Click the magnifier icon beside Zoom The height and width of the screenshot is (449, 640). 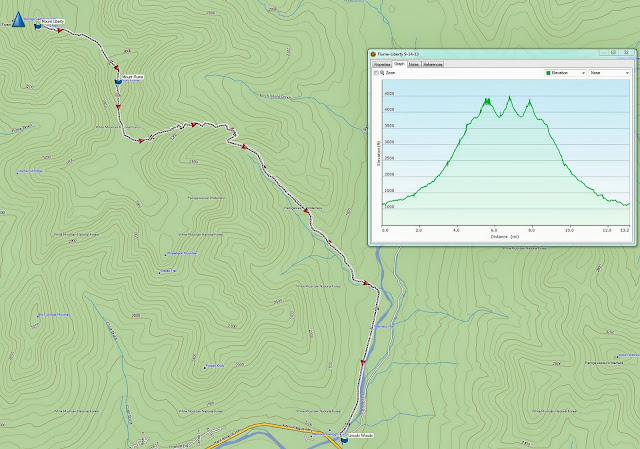(x=382, y=73)
